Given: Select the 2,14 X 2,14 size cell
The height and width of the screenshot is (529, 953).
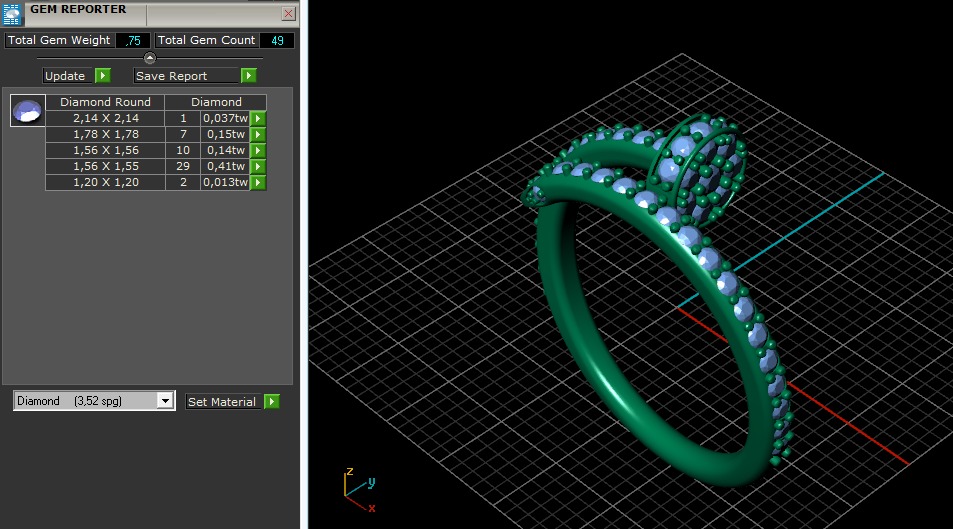Looking at the screenshot, I should (x=105, y=118).
